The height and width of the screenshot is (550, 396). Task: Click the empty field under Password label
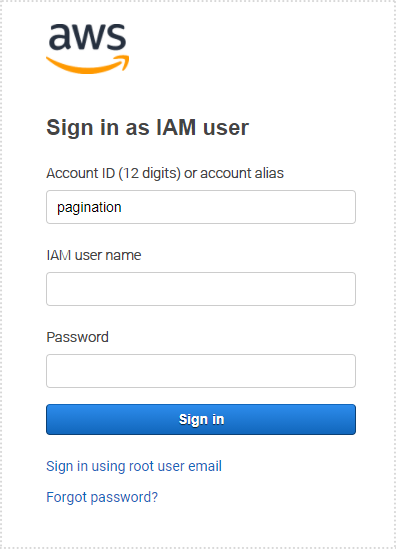201,371
